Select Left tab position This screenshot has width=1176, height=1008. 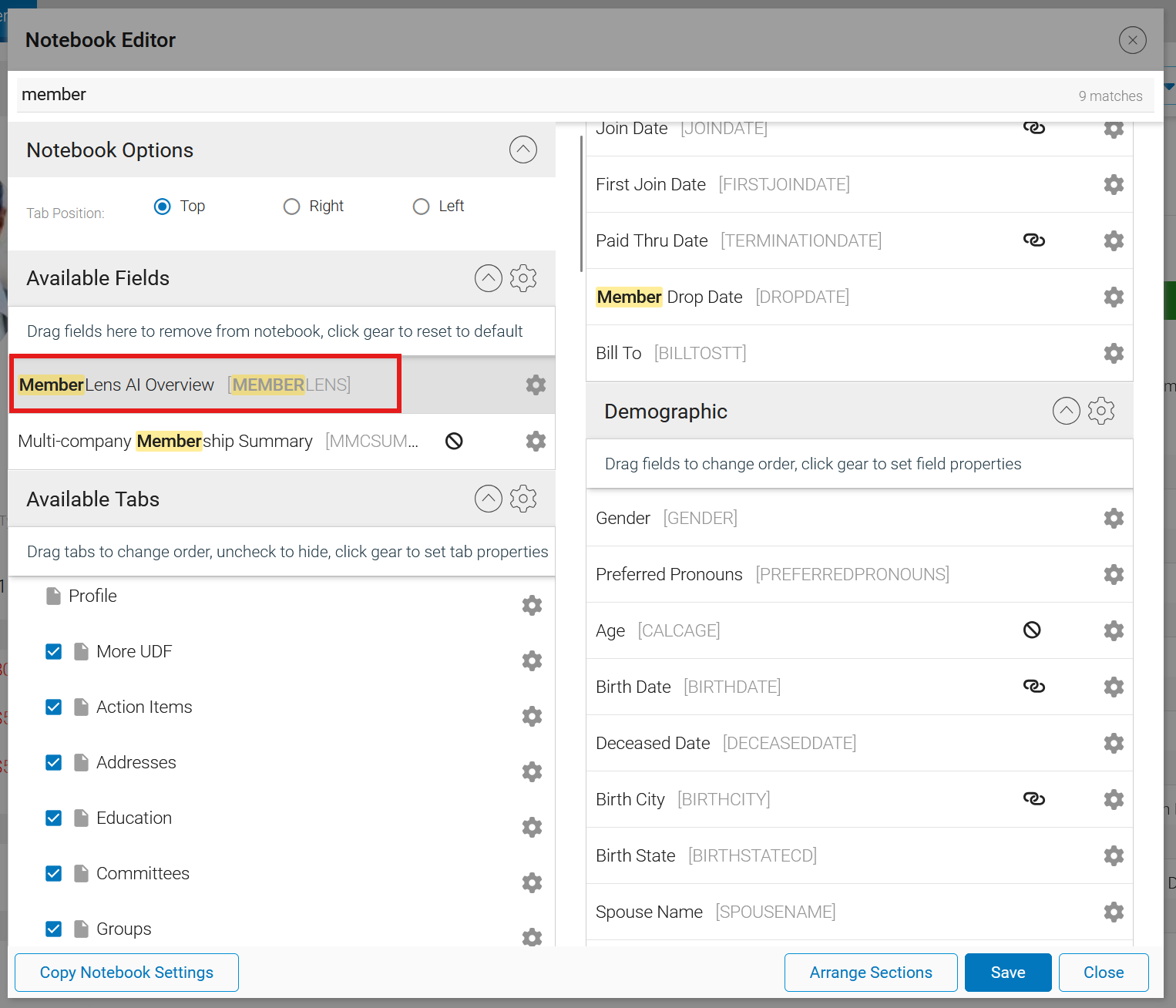pyautogui.click(x=421, y=207)
